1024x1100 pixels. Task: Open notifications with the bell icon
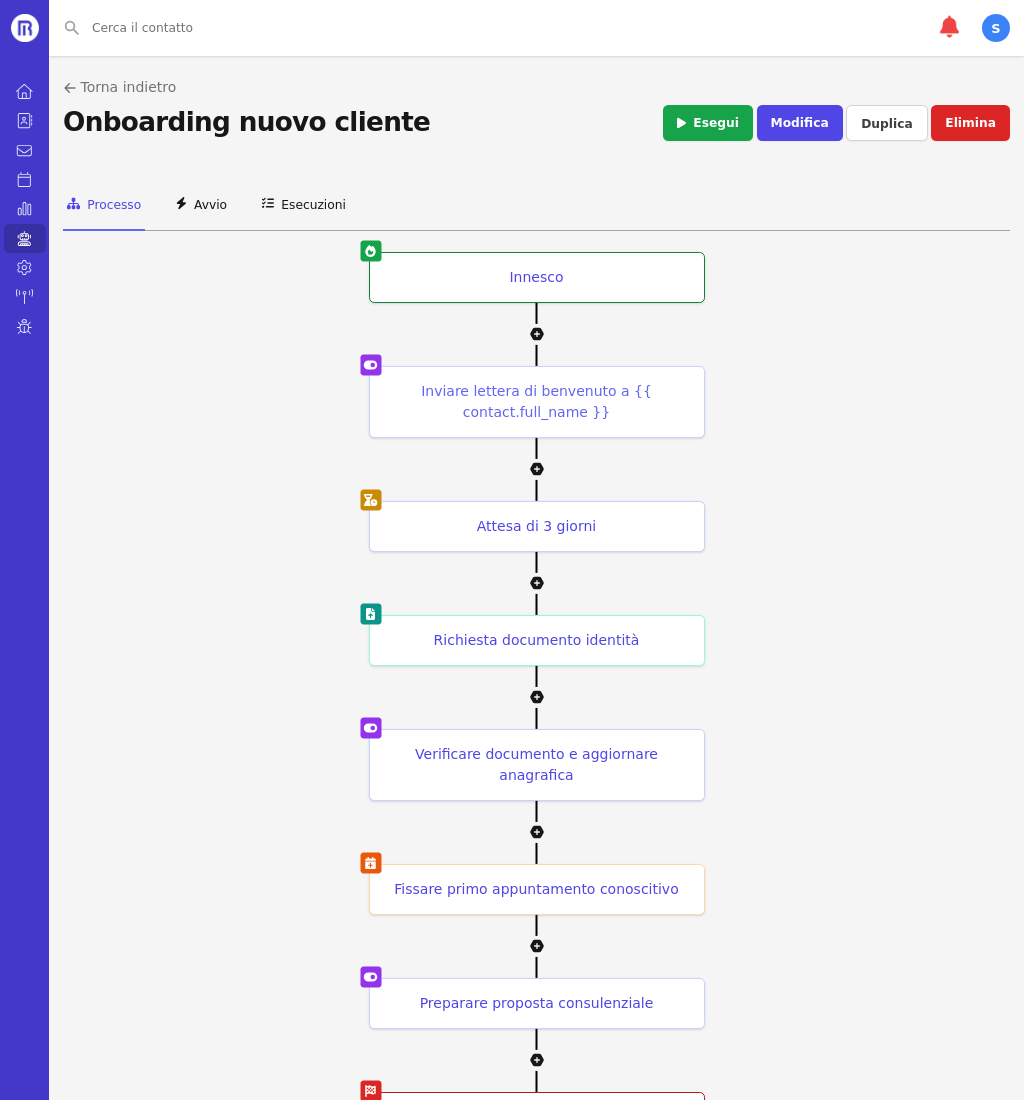pos(948,27)
